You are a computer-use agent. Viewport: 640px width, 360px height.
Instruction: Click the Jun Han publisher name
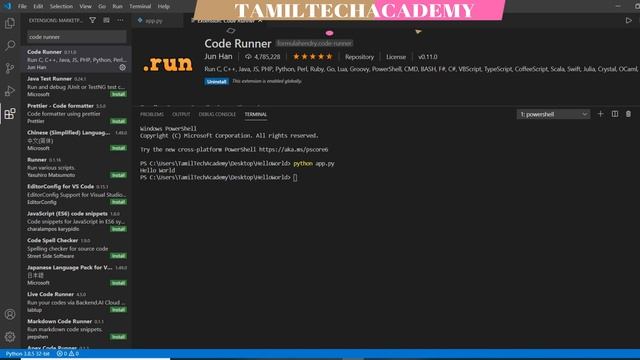click(x=218, y=57)
